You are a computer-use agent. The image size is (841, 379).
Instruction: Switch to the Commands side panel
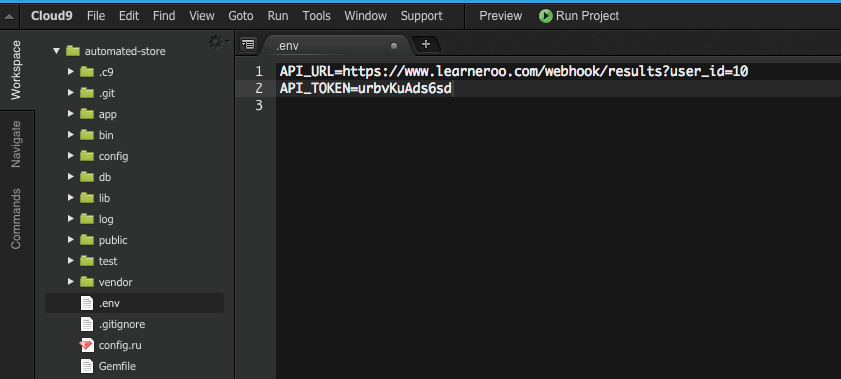pyautogui.click(x=17, y=218)
